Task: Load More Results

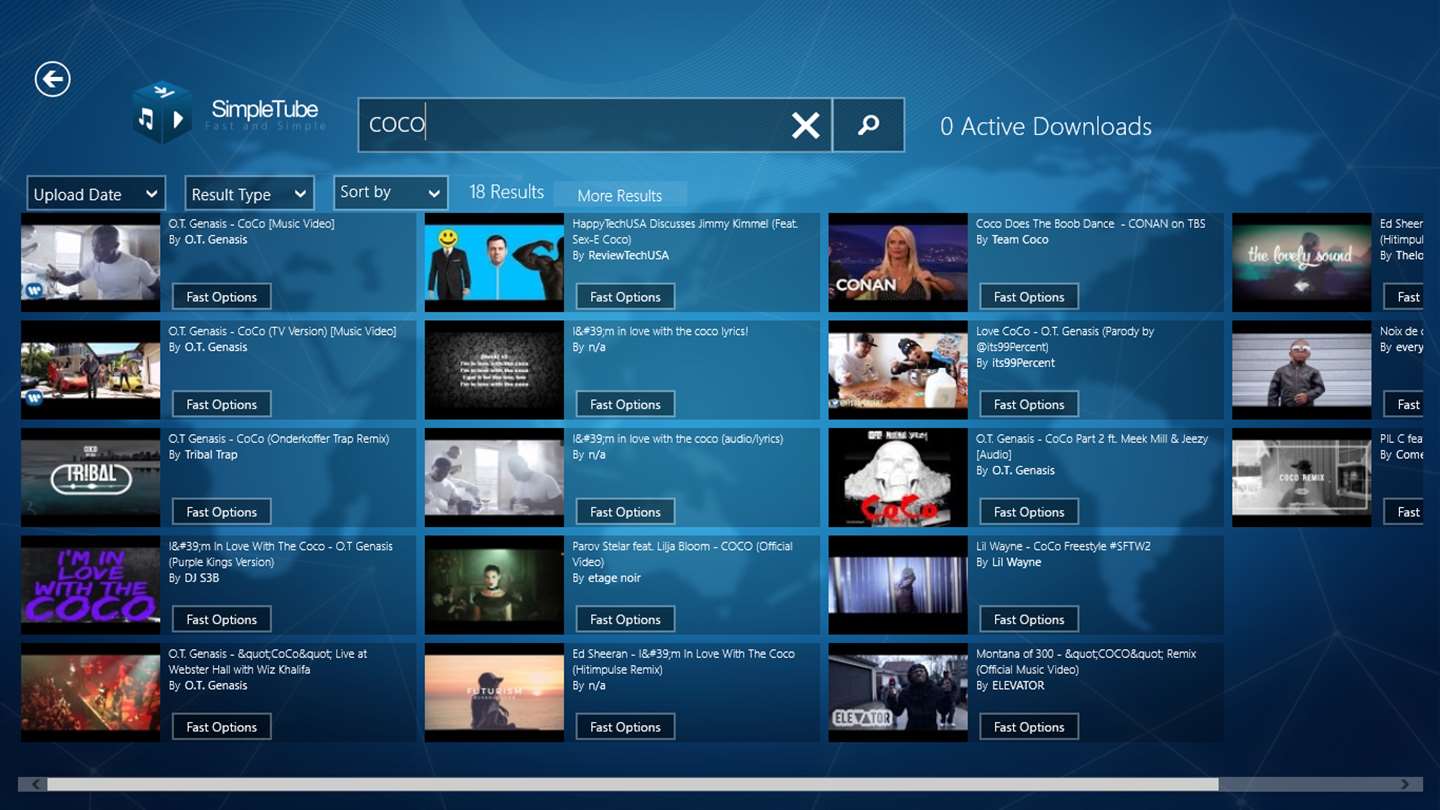Action: [x=619, y=195]
